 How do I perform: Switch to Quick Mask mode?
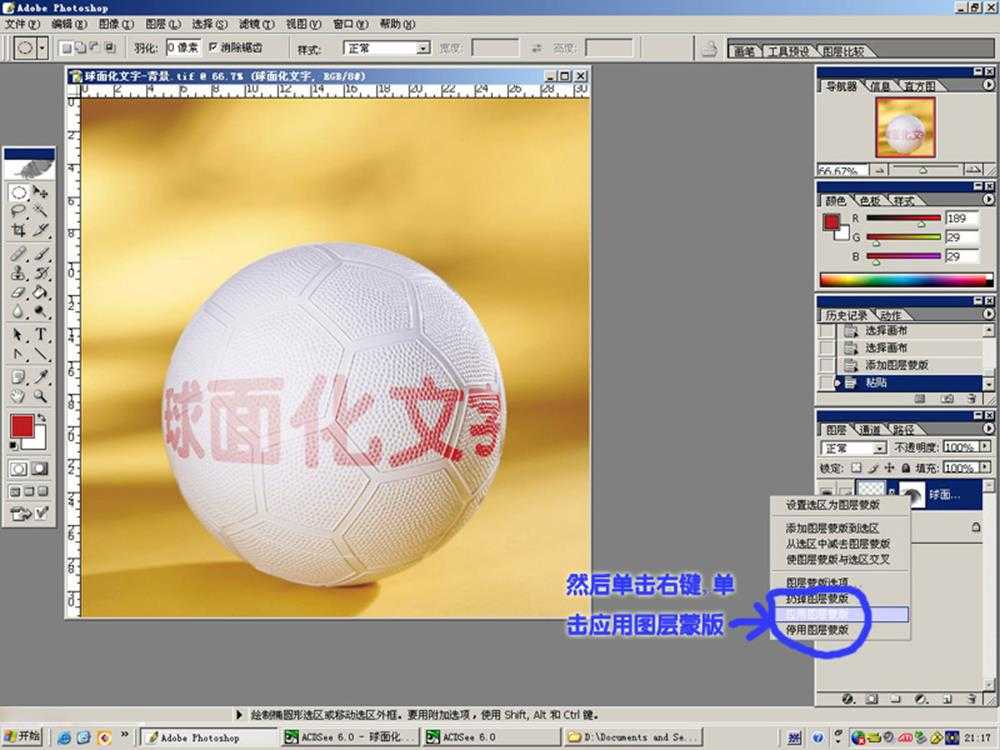pyautogui.click(x=40, y=469)
